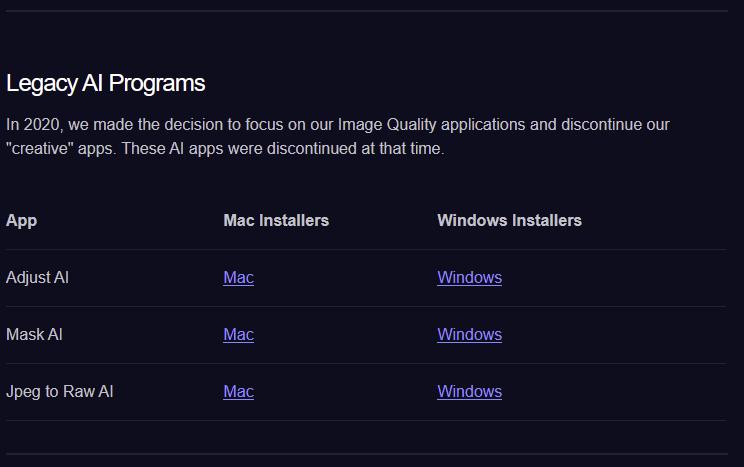Screen dimensions: 744x467
Task: Click the quoted word "creative" in the paragraph
Action: [x=42, y=149]
